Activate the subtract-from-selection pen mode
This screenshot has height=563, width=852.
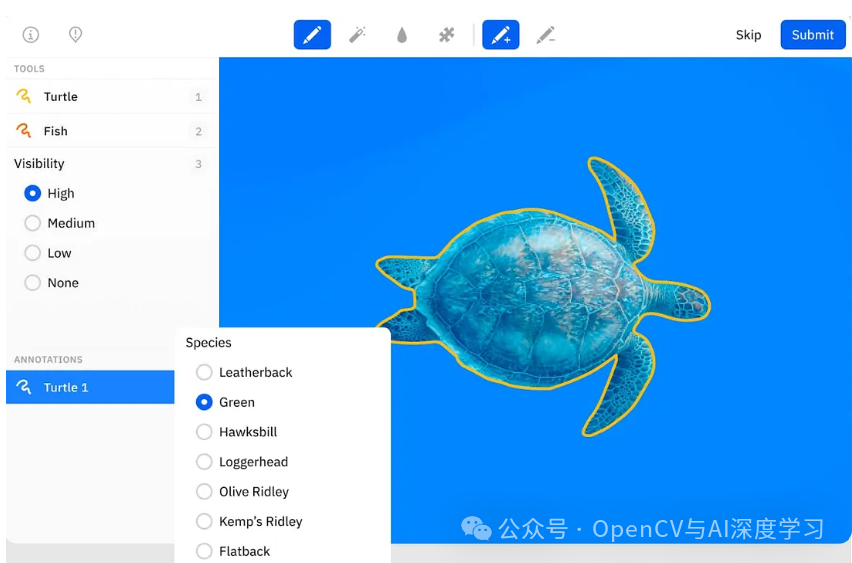[546, 35]
